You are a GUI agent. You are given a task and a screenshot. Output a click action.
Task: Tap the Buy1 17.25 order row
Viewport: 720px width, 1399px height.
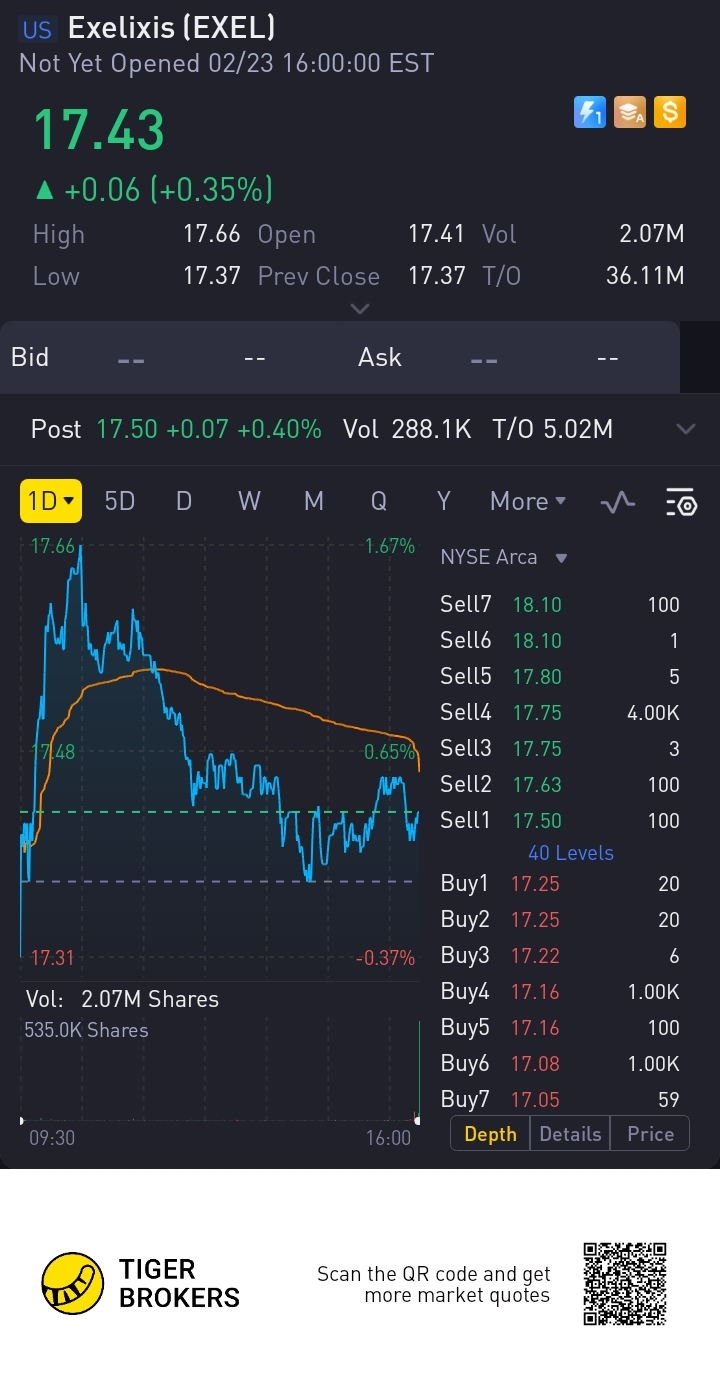coord(560,884)
